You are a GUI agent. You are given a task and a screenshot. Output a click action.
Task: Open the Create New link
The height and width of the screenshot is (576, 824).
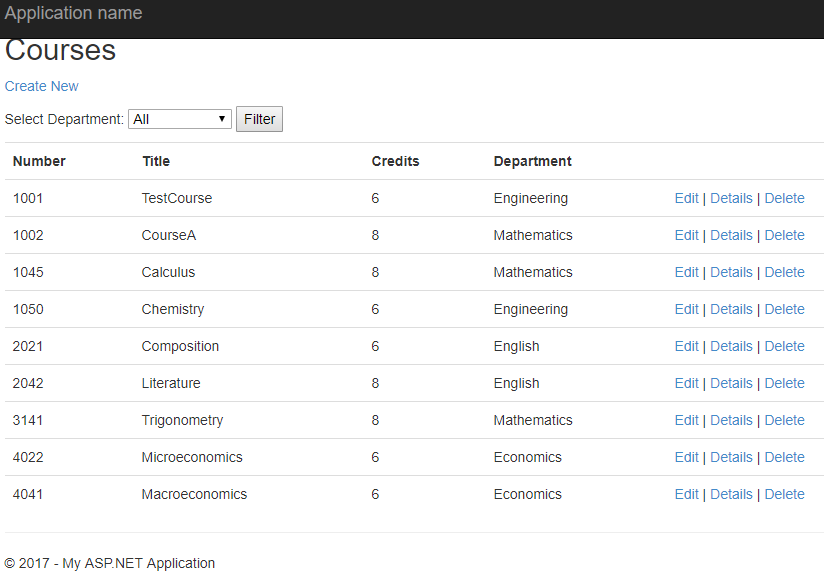coord(42,86)
